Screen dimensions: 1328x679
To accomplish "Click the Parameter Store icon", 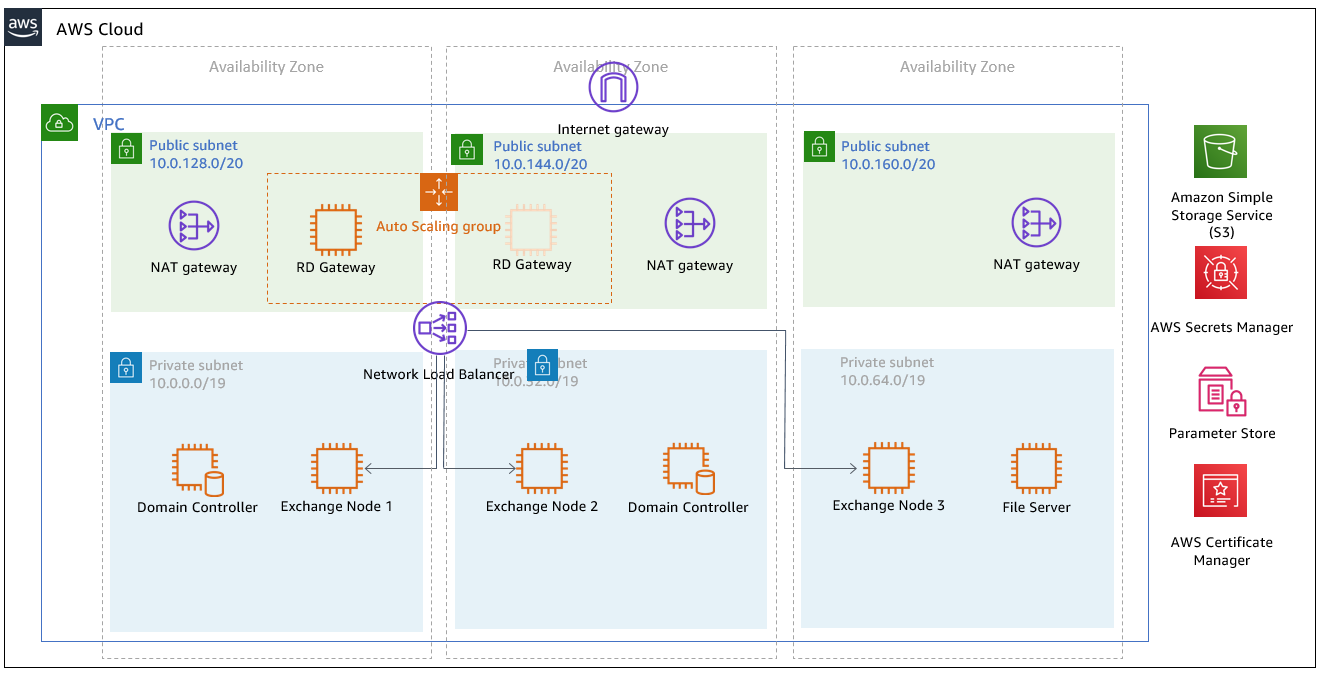I will click(x=1222, y=391).
